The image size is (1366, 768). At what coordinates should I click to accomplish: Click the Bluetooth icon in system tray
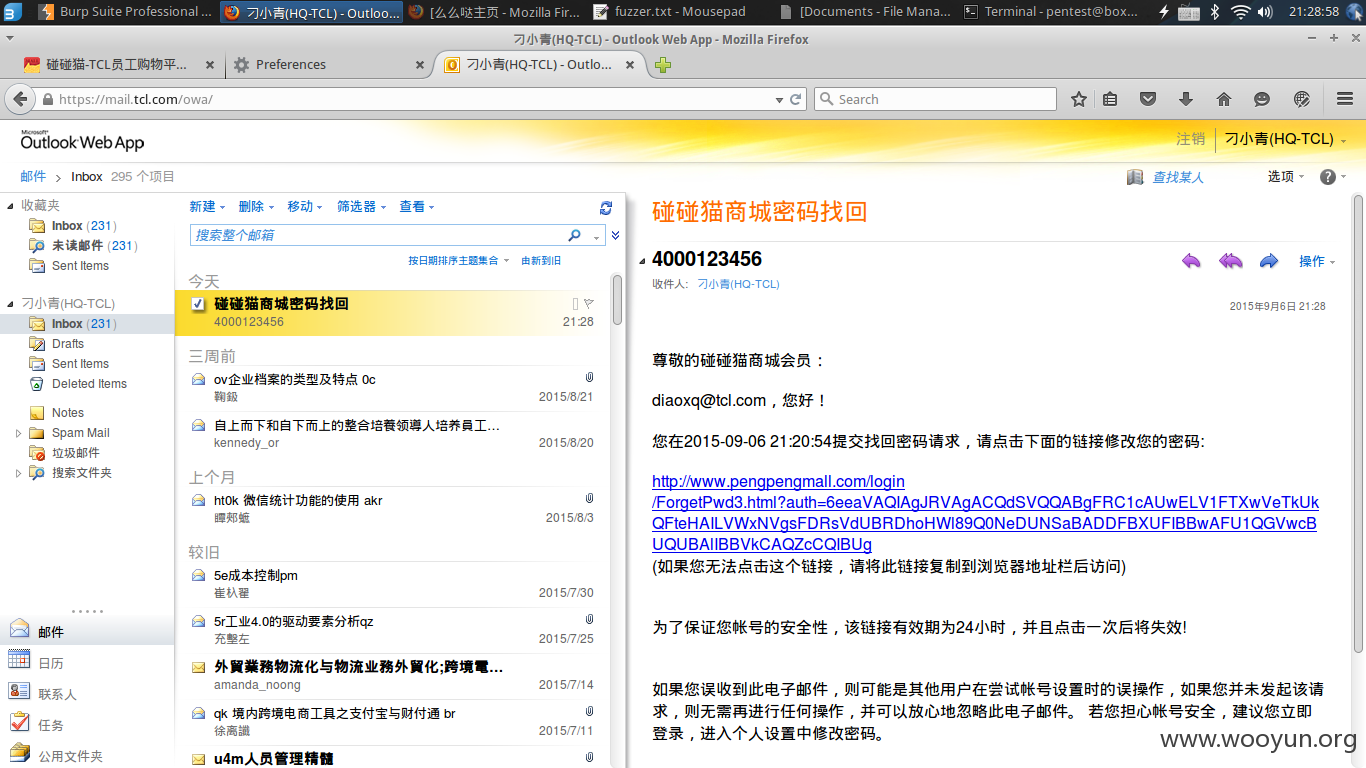1215,12
